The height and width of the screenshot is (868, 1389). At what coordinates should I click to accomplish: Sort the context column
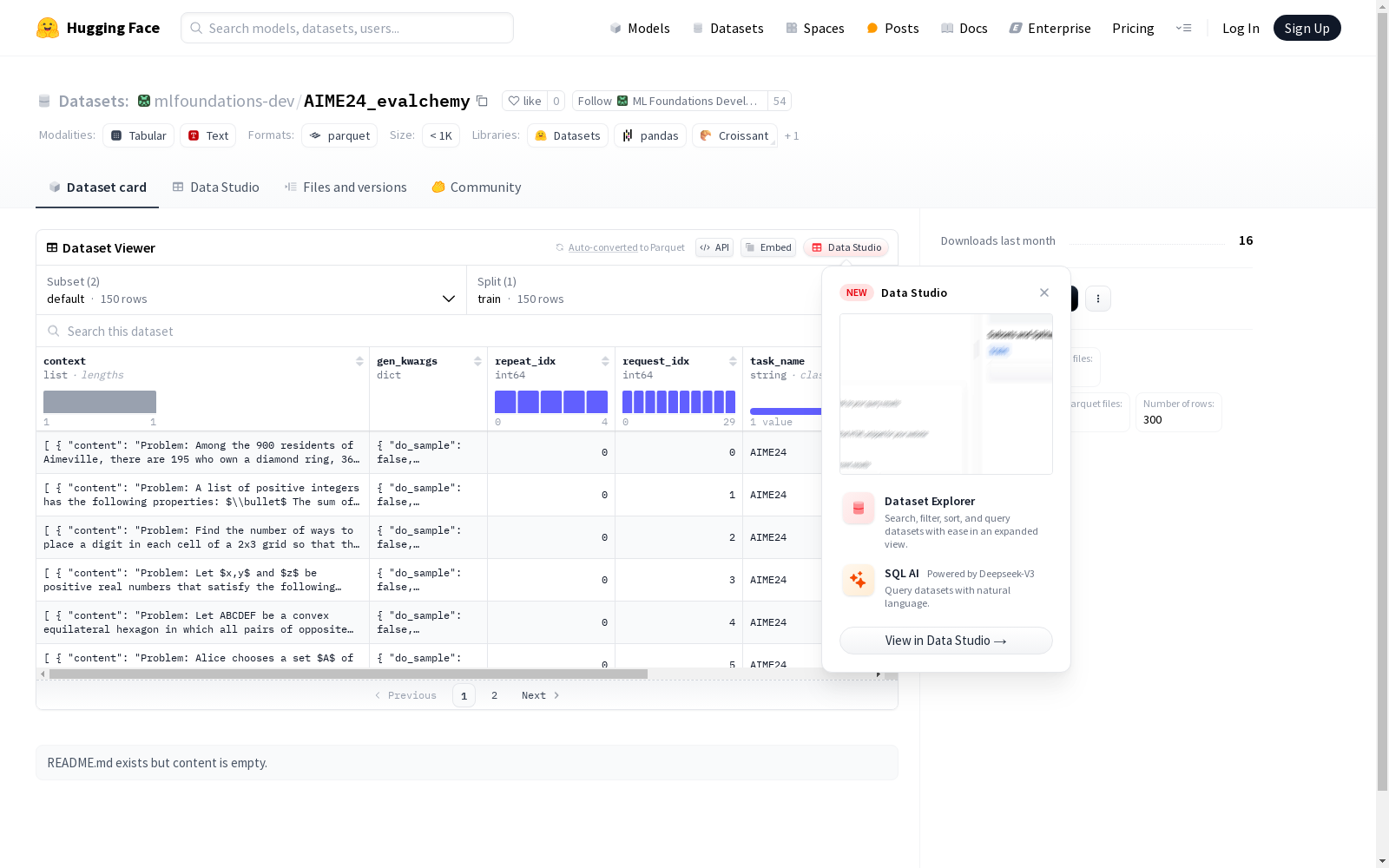pyautogui.click(x=359, y=361)
